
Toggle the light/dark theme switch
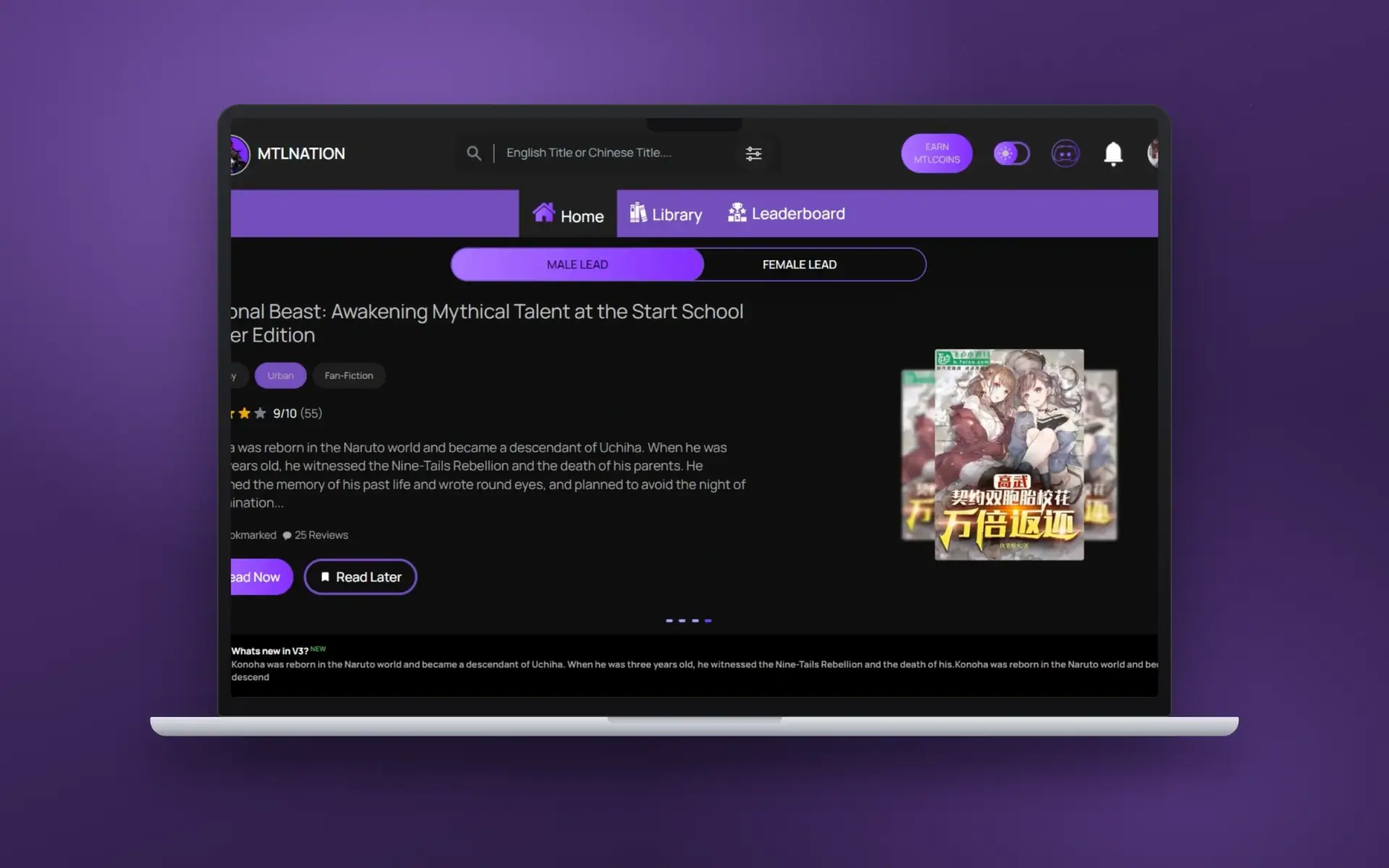1011,153
